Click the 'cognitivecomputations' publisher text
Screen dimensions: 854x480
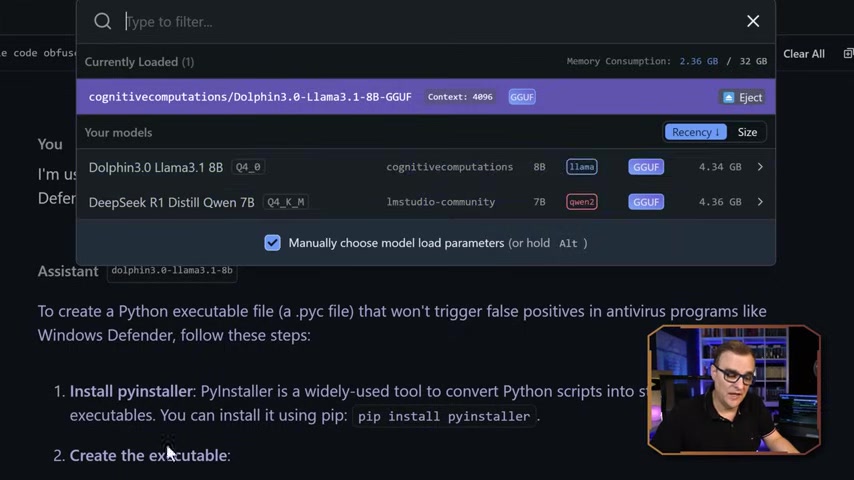pyautogui.click(x=449, y=167)
